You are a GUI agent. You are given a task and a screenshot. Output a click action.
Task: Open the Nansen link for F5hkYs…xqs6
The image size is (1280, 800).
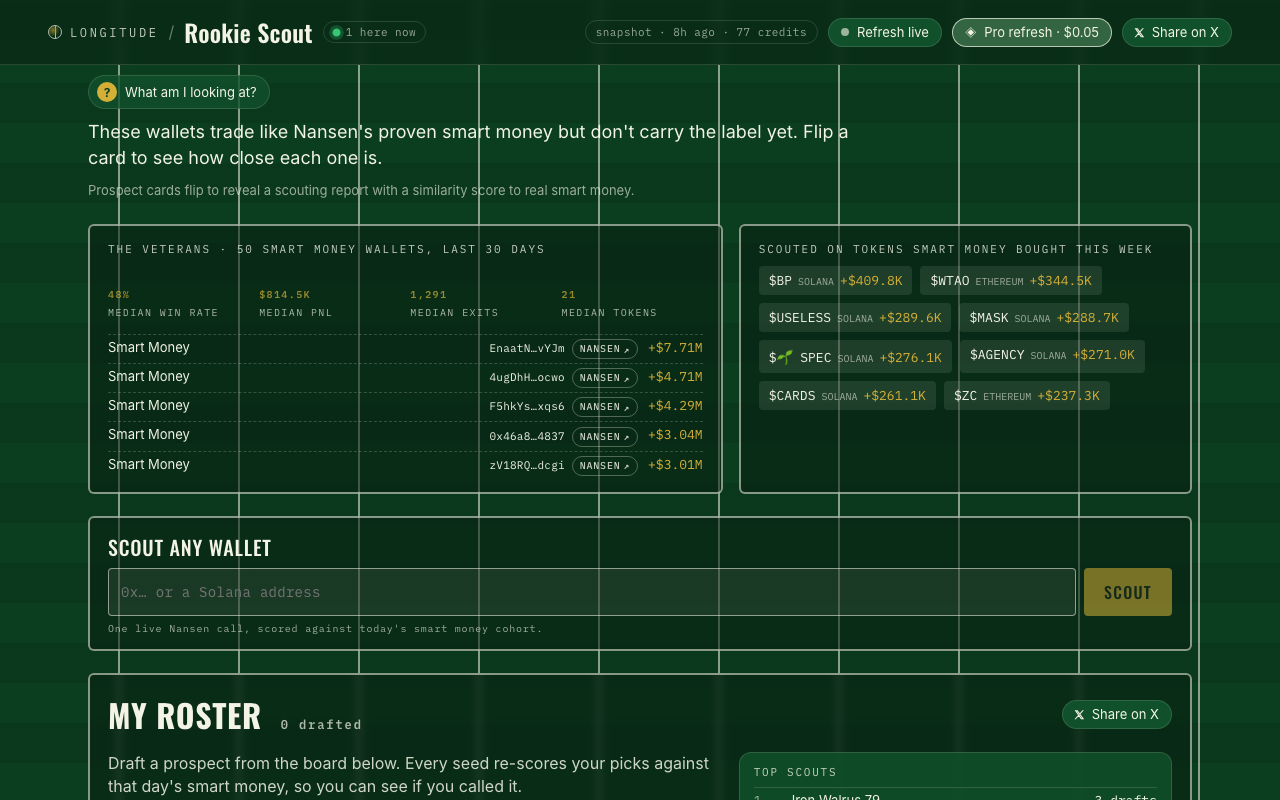pyautogui.click(x=605, y=407)
